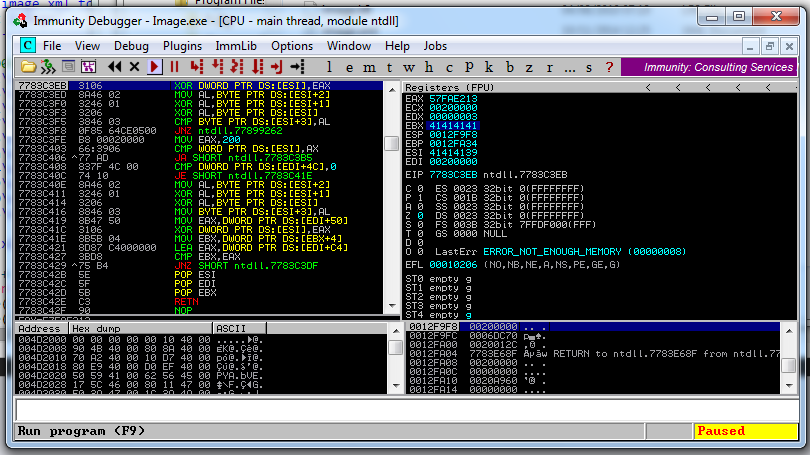Screen dimensions: 810x455
Task: Show executable modules with 'e'
Action: pos(350,68)
